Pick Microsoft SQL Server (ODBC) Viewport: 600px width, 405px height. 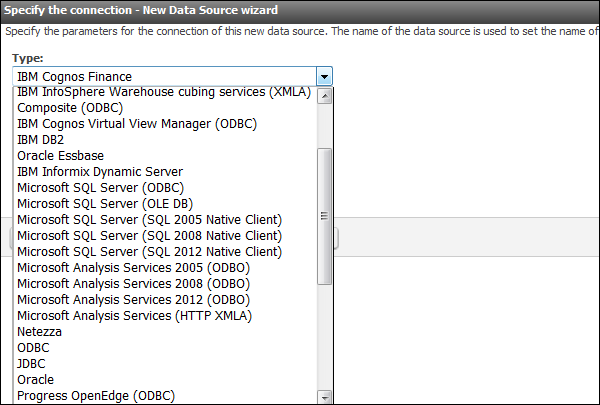[100, 188]
